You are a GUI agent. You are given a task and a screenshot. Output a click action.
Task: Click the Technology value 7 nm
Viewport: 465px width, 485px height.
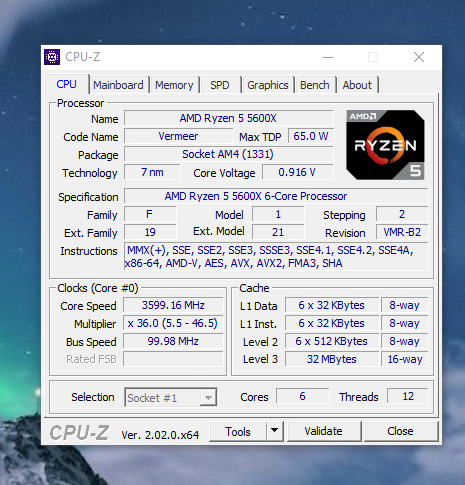click(x=152, y=172)
